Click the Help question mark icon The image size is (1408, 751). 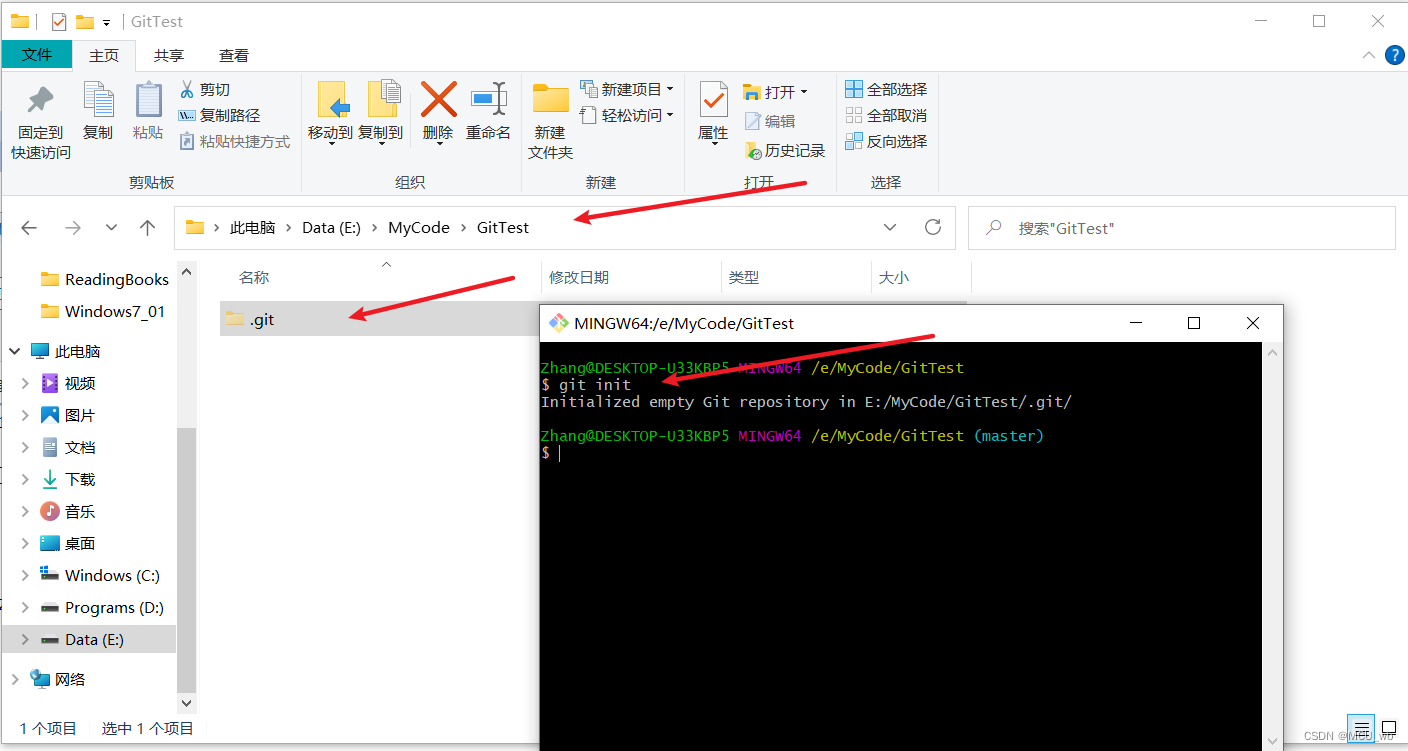coord(1394,55)
